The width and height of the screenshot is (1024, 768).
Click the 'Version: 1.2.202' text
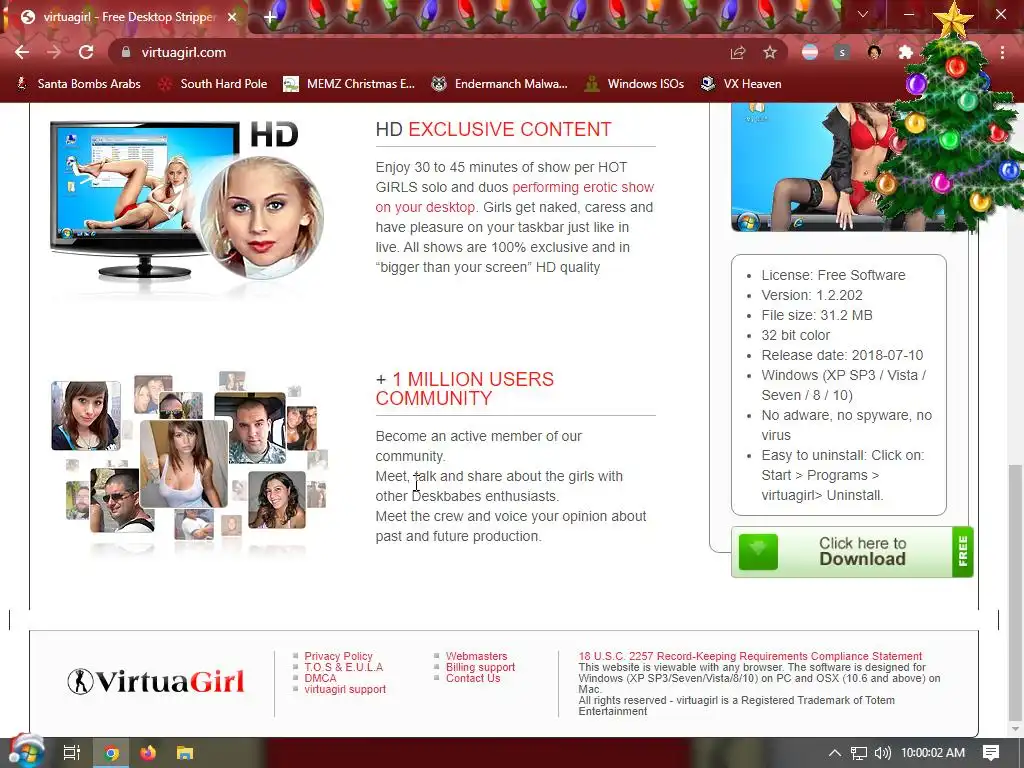click(x=812, y=295)
